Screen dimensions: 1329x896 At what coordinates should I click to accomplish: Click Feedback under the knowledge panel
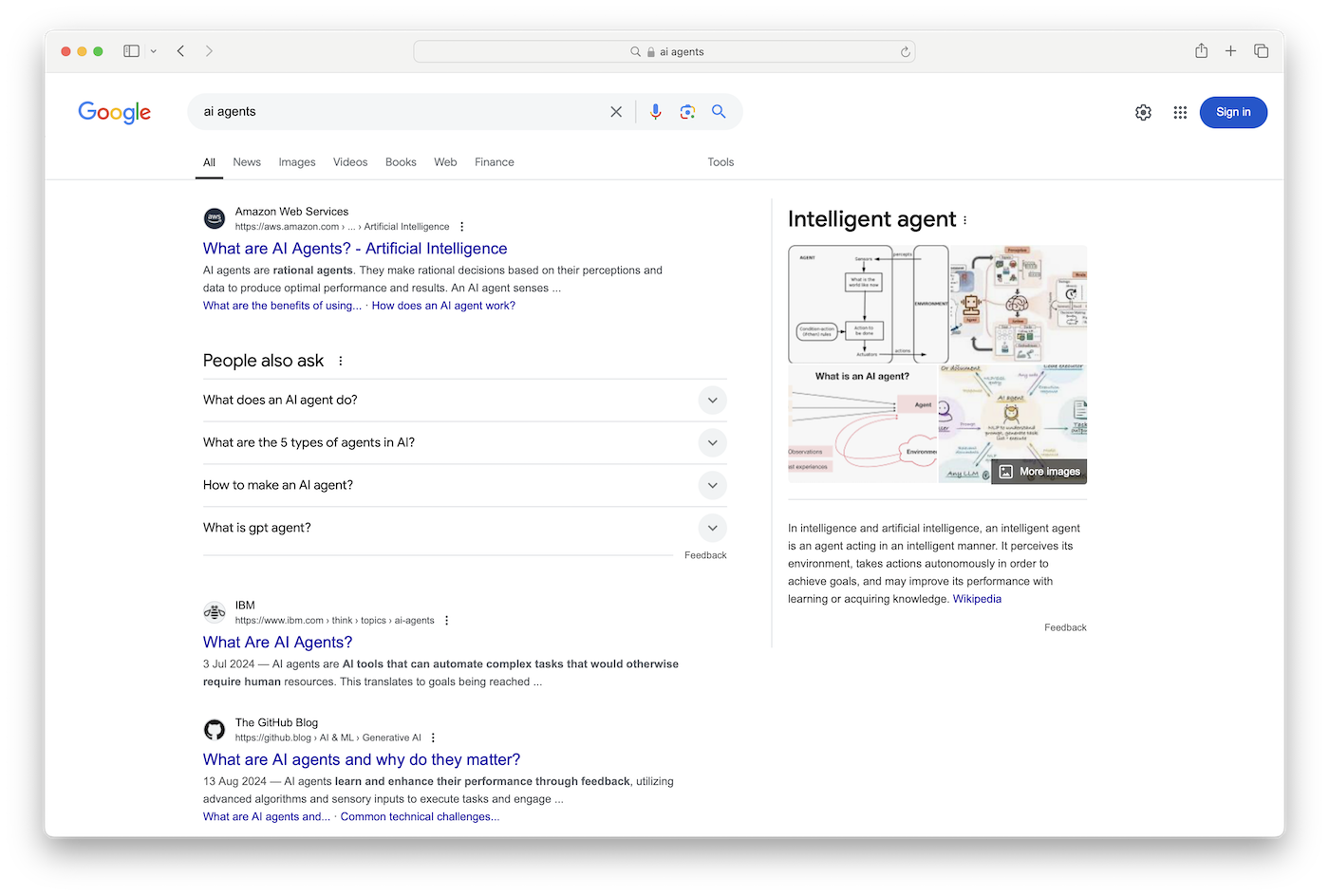pos(1065,627)
